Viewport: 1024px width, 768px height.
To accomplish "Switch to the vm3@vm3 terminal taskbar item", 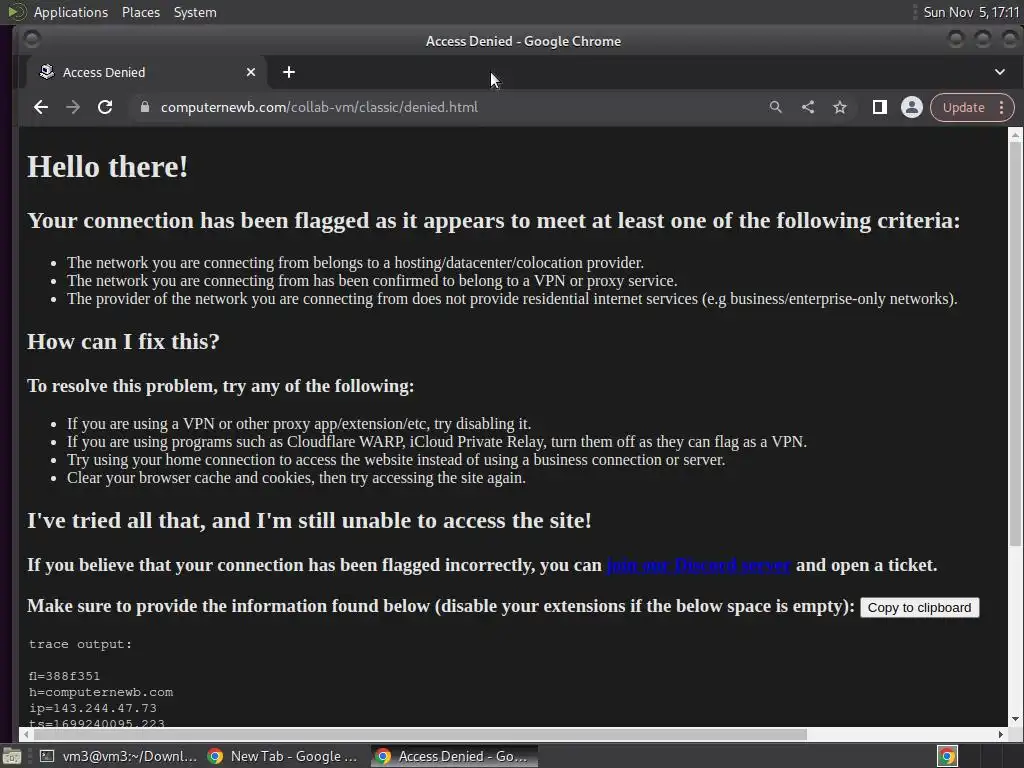I will pyautogui.click(x=118, y=756).
